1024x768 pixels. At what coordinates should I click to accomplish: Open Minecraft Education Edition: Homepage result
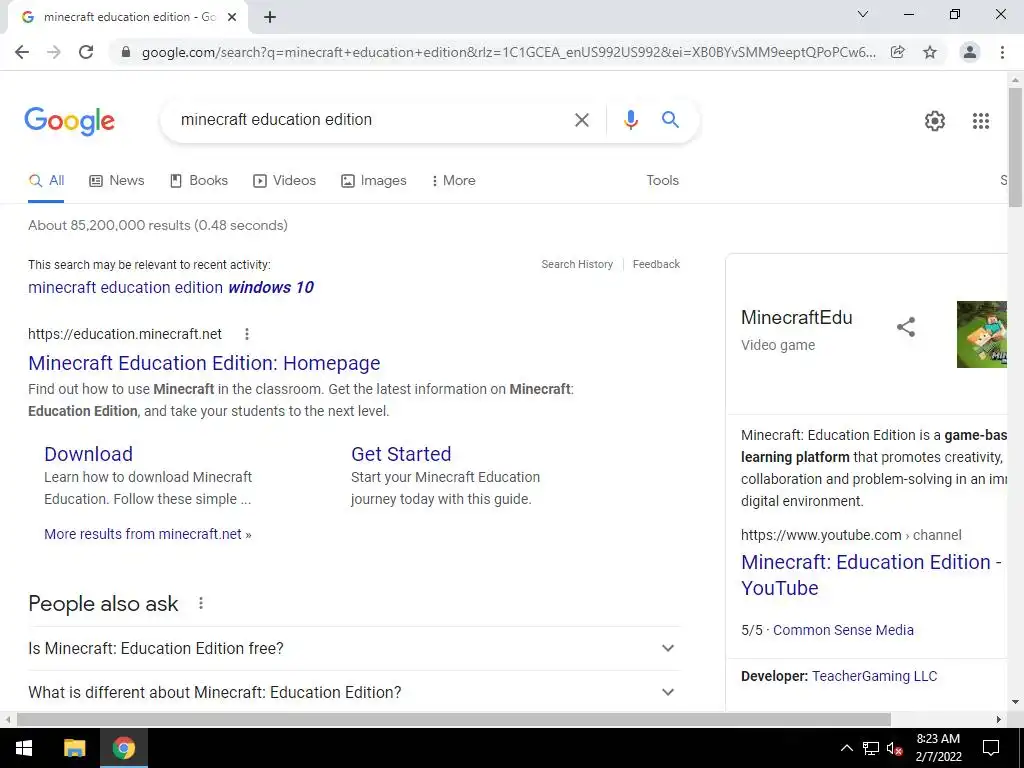pyautogui.click(x=204, y=363)
